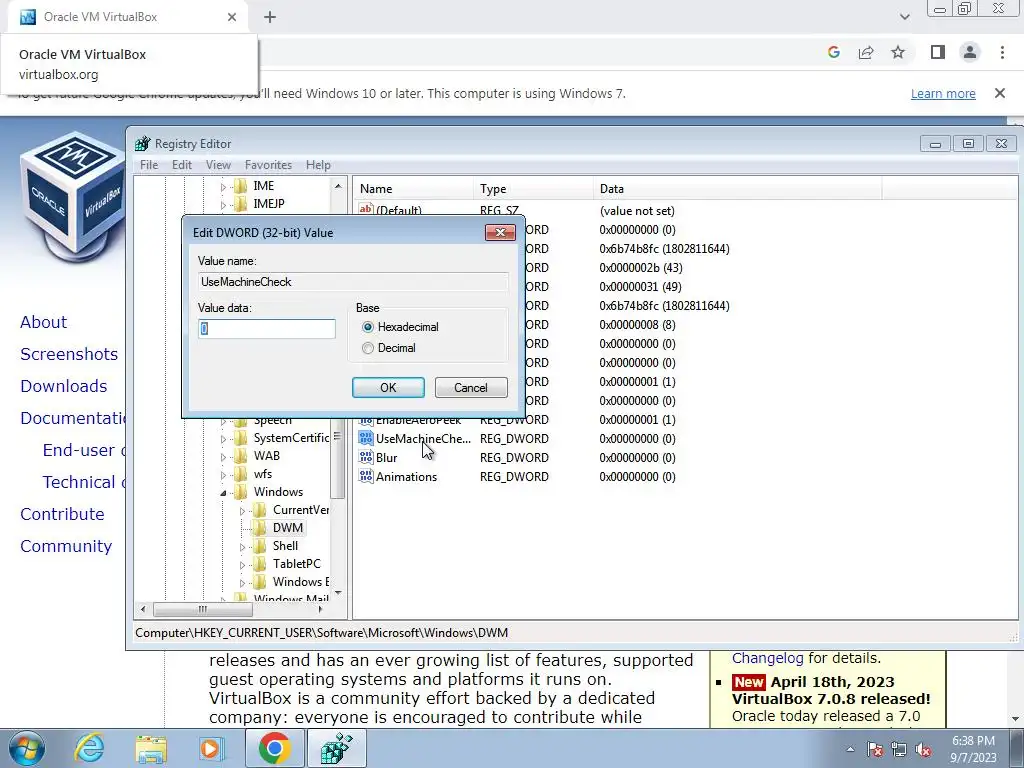The image size is (1024, 768).
Task: Expand the WAB tree node
Action: (223, 456)
